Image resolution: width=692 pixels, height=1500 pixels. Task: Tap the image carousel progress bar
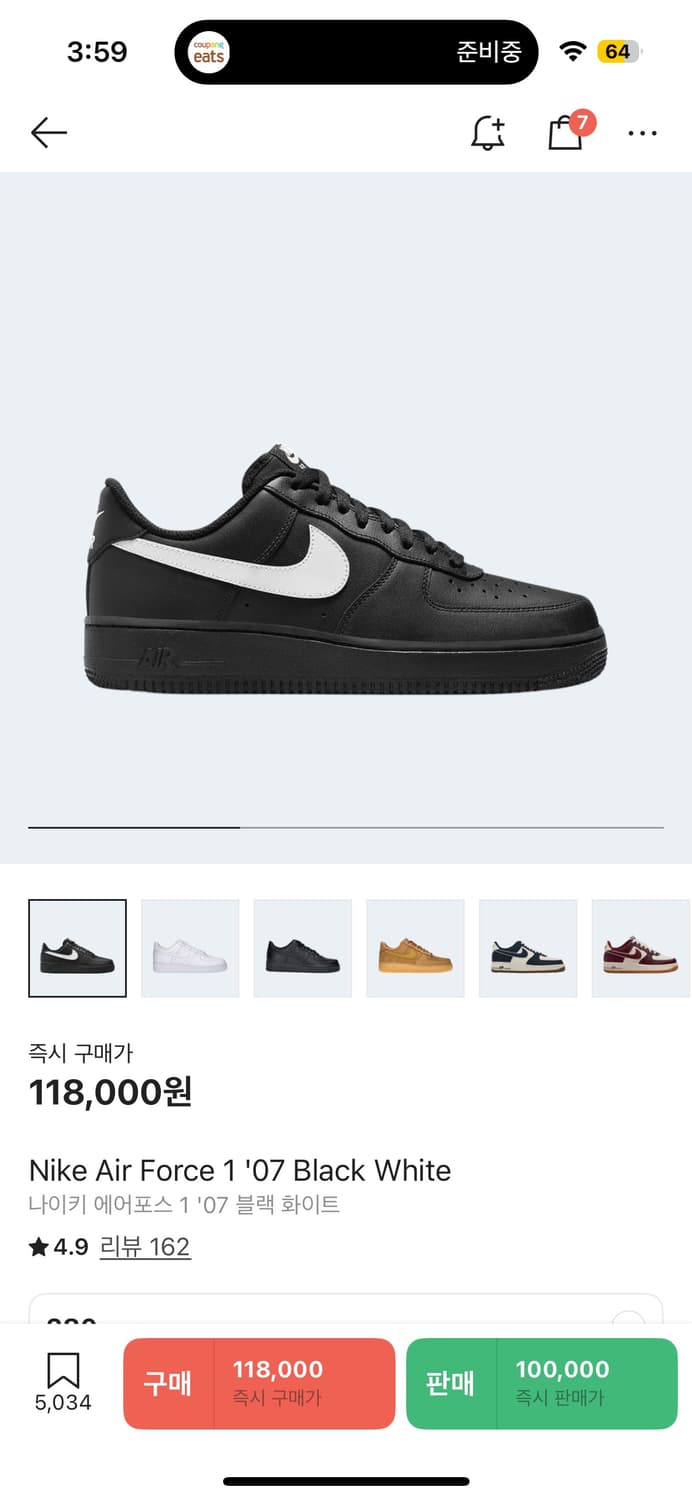coord(346,828)
